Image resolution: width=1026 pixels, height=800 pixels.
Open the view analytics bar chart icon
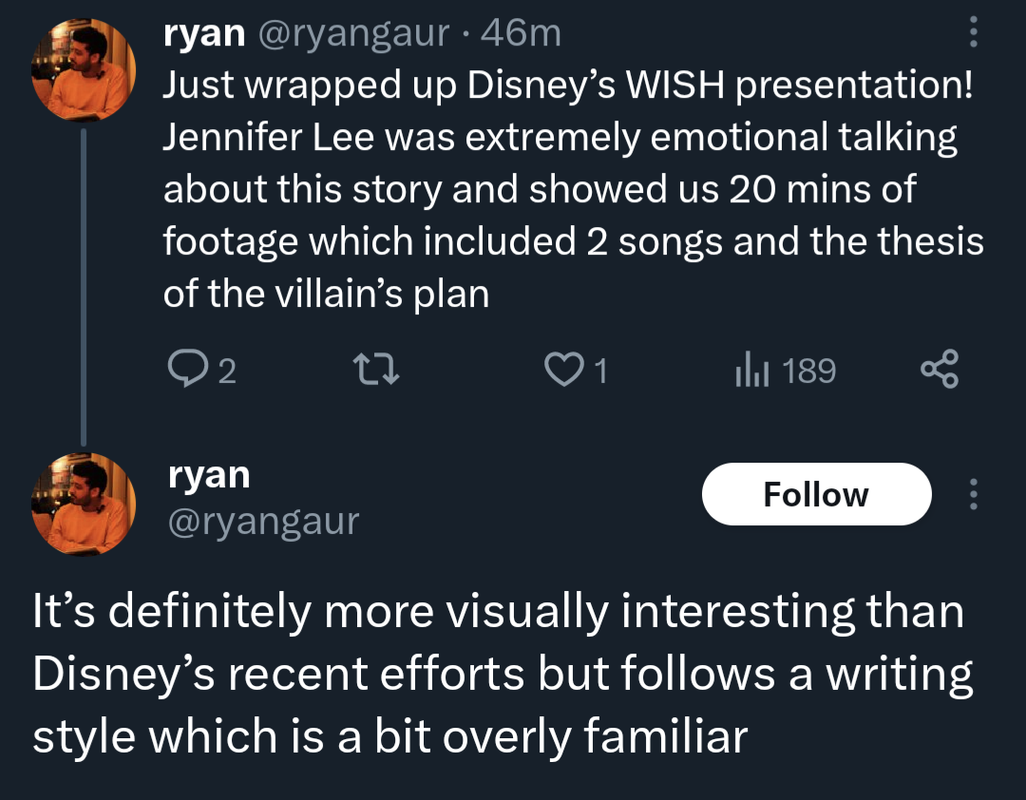click(x=750, y=371)
